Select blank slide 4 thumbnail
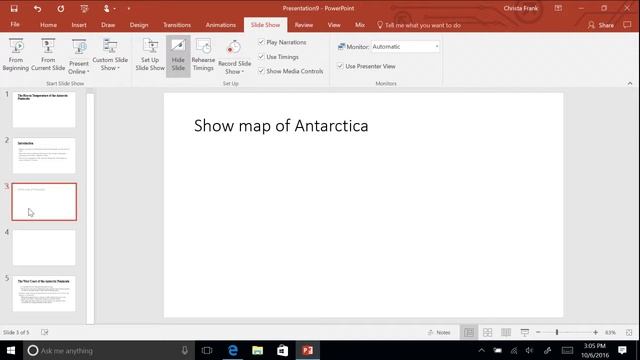The height and width of the screenshot is (360, 640). point(44,247)
